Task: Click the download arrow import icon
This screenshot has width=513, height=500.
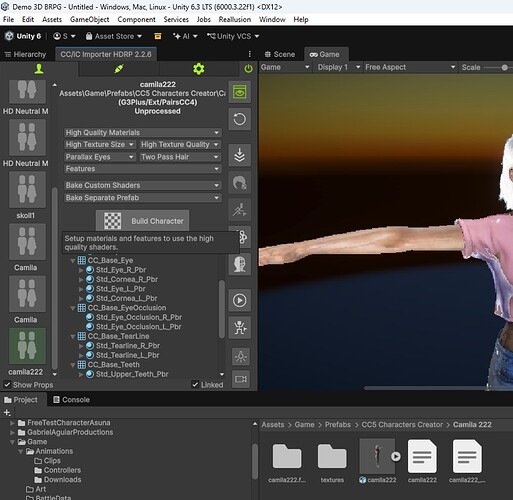Action: 240,155
